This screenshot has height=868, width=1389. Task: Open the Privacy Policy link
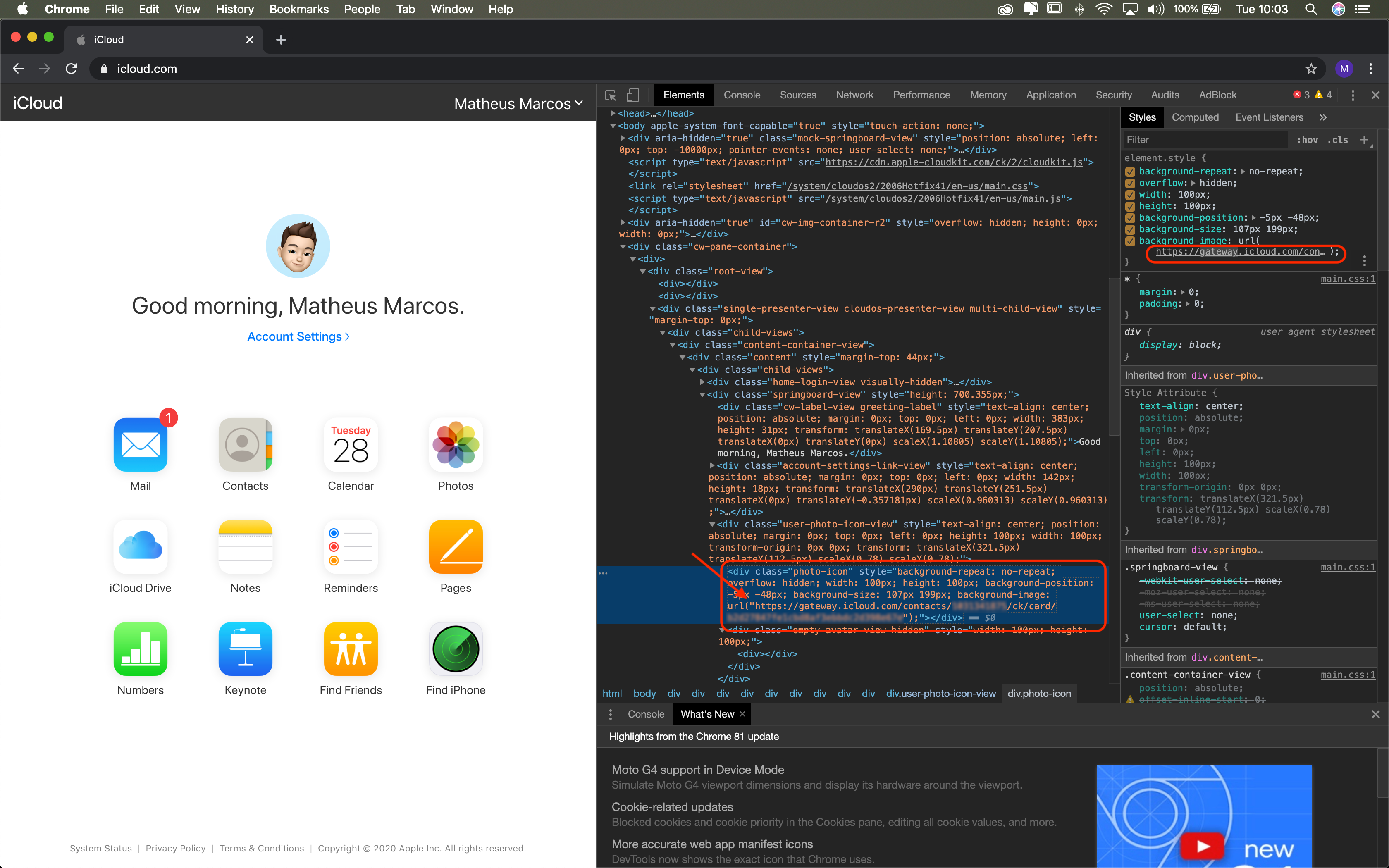tap(175, 848)
